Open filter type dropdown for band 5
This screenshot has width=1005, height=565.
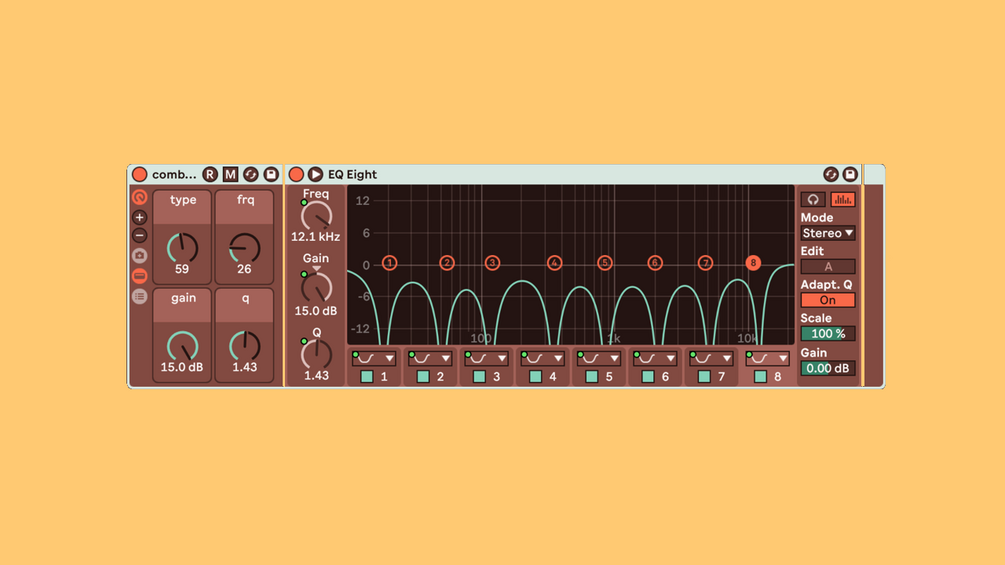pyautogui.click(x=599, y=358)
